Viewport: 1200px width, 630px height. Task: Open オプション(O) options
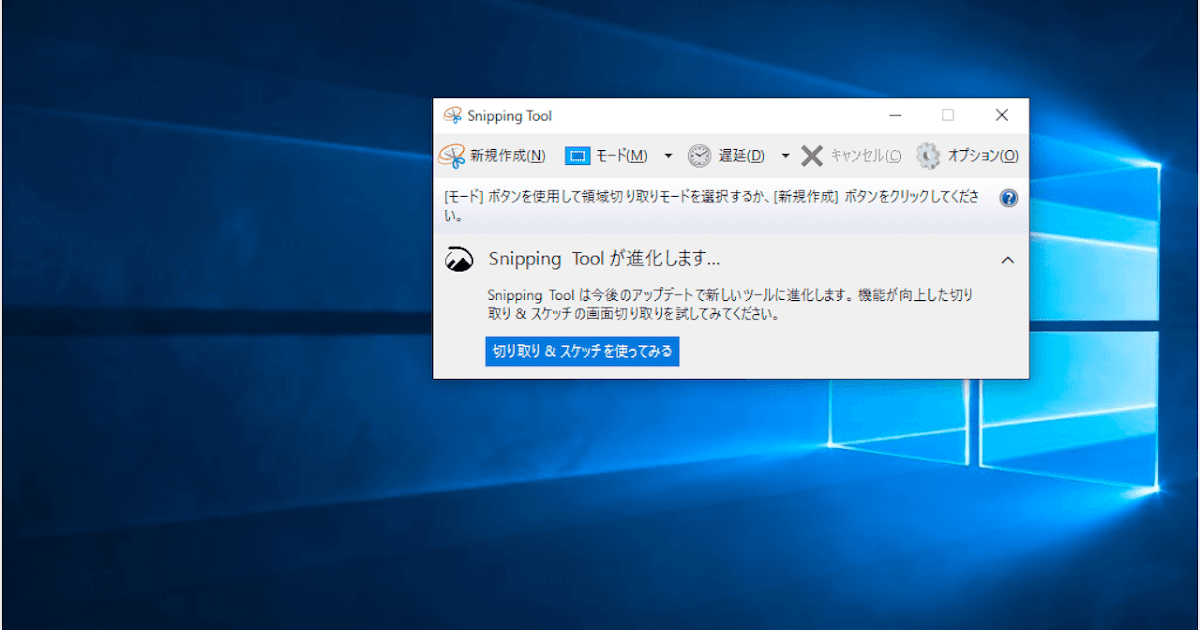[968, 156]
